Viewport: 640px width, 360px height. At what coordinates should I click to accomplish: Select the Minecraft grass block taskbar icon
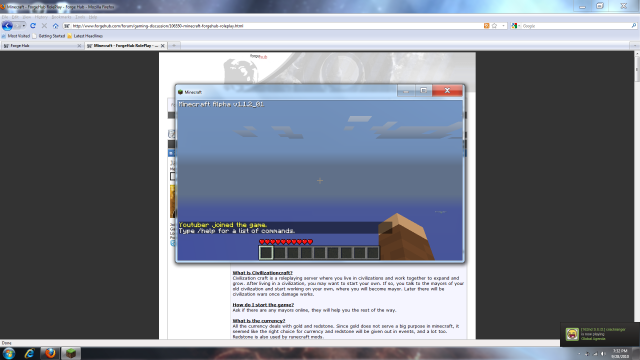[x=71, y=353]
